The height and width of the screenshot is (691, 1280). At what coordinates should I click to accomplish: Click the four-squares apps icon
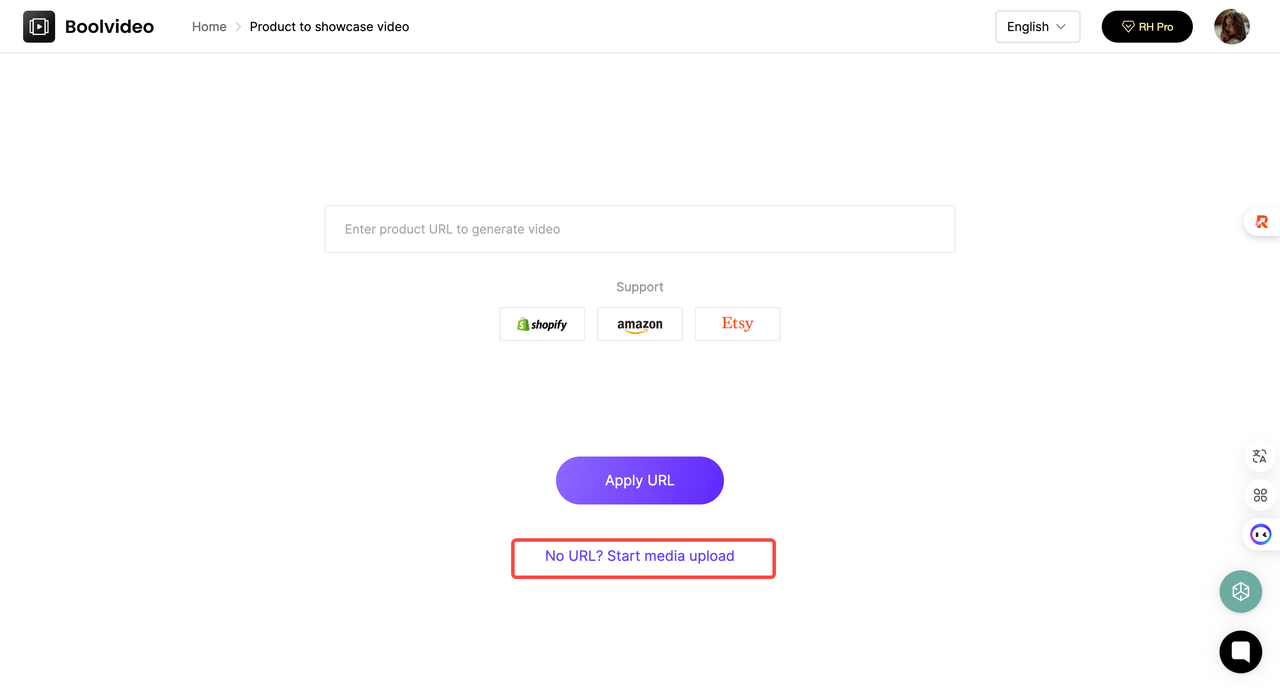tap(1260, 495)
